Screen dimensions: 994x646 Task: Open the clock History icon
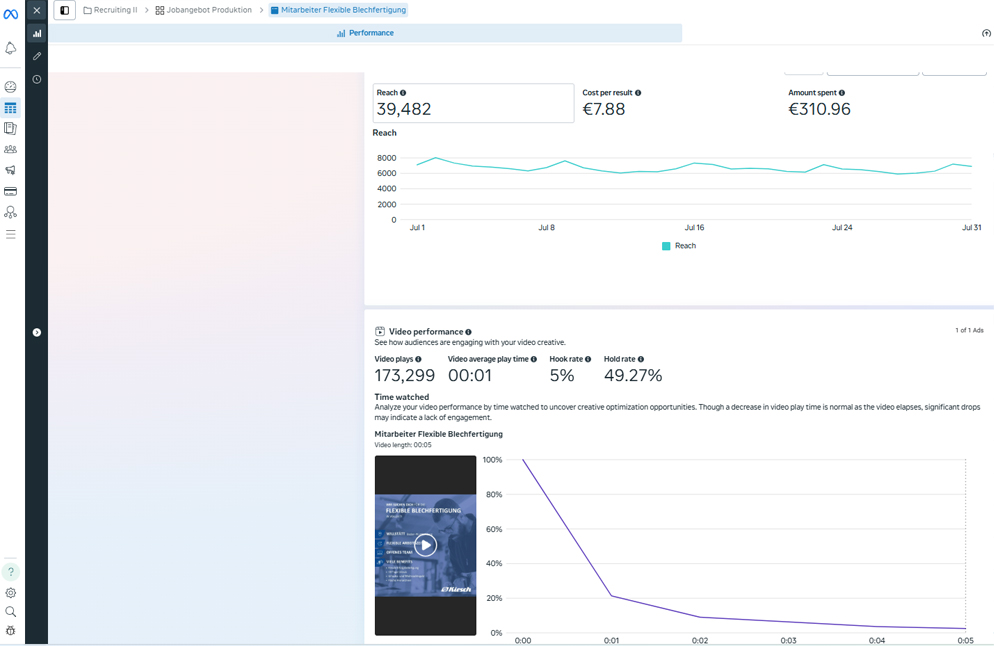(37, 79)
